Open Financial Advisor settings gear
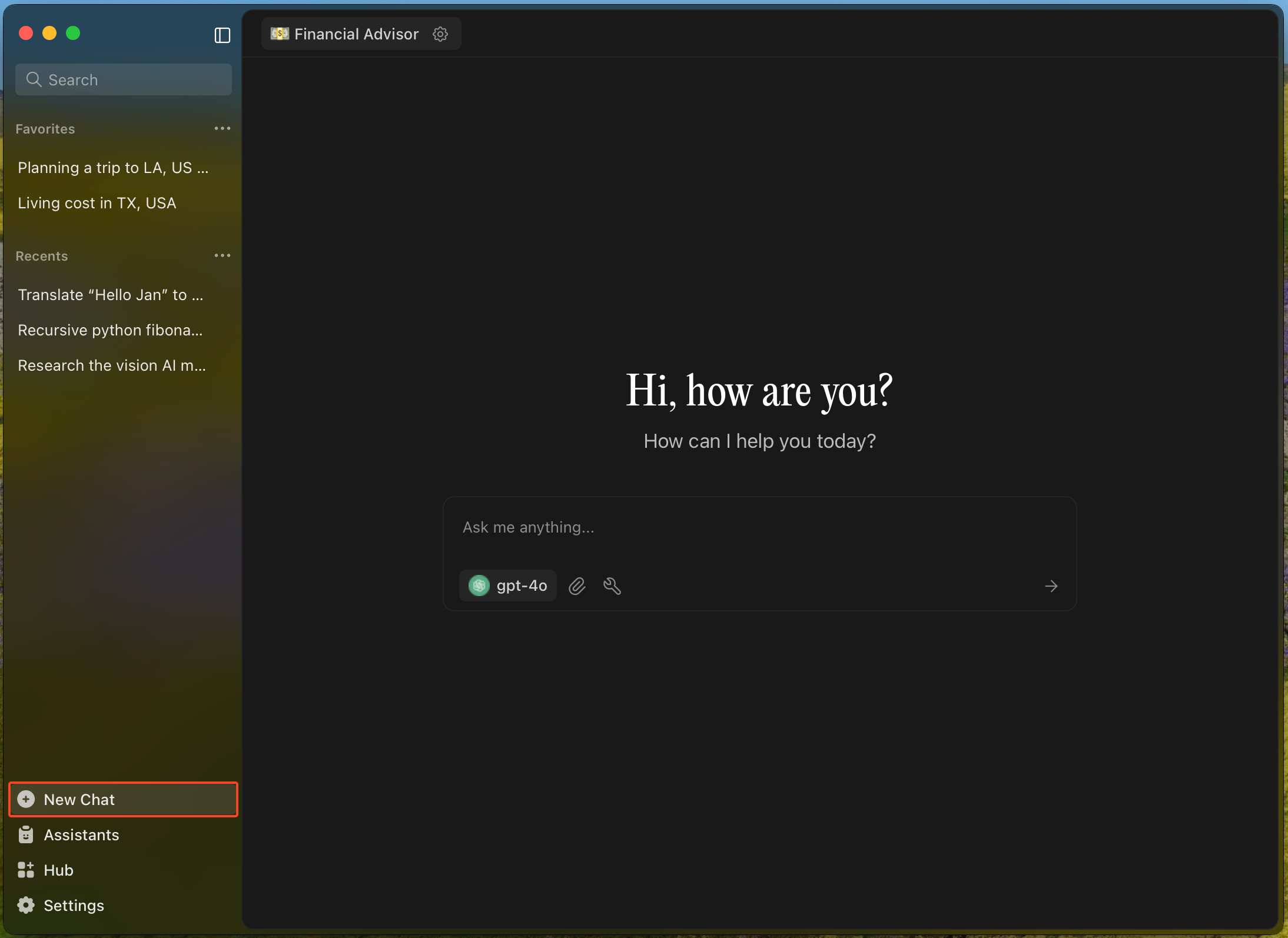The width and height of the screenshot is (1288, 938). pos(440,34)
